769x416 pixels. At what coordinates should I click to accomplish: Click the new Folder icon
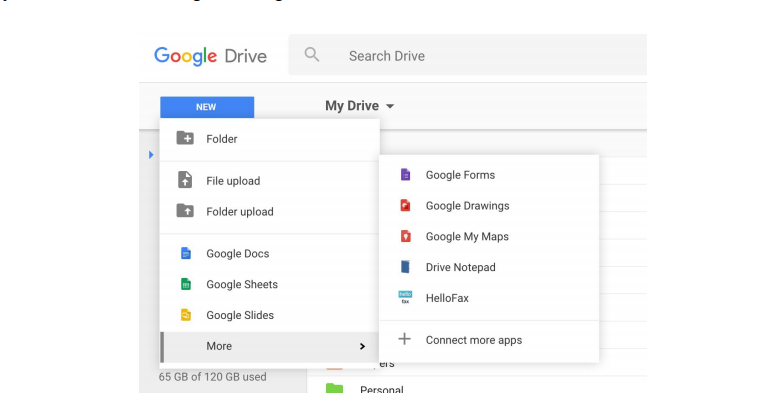point(185,139)
